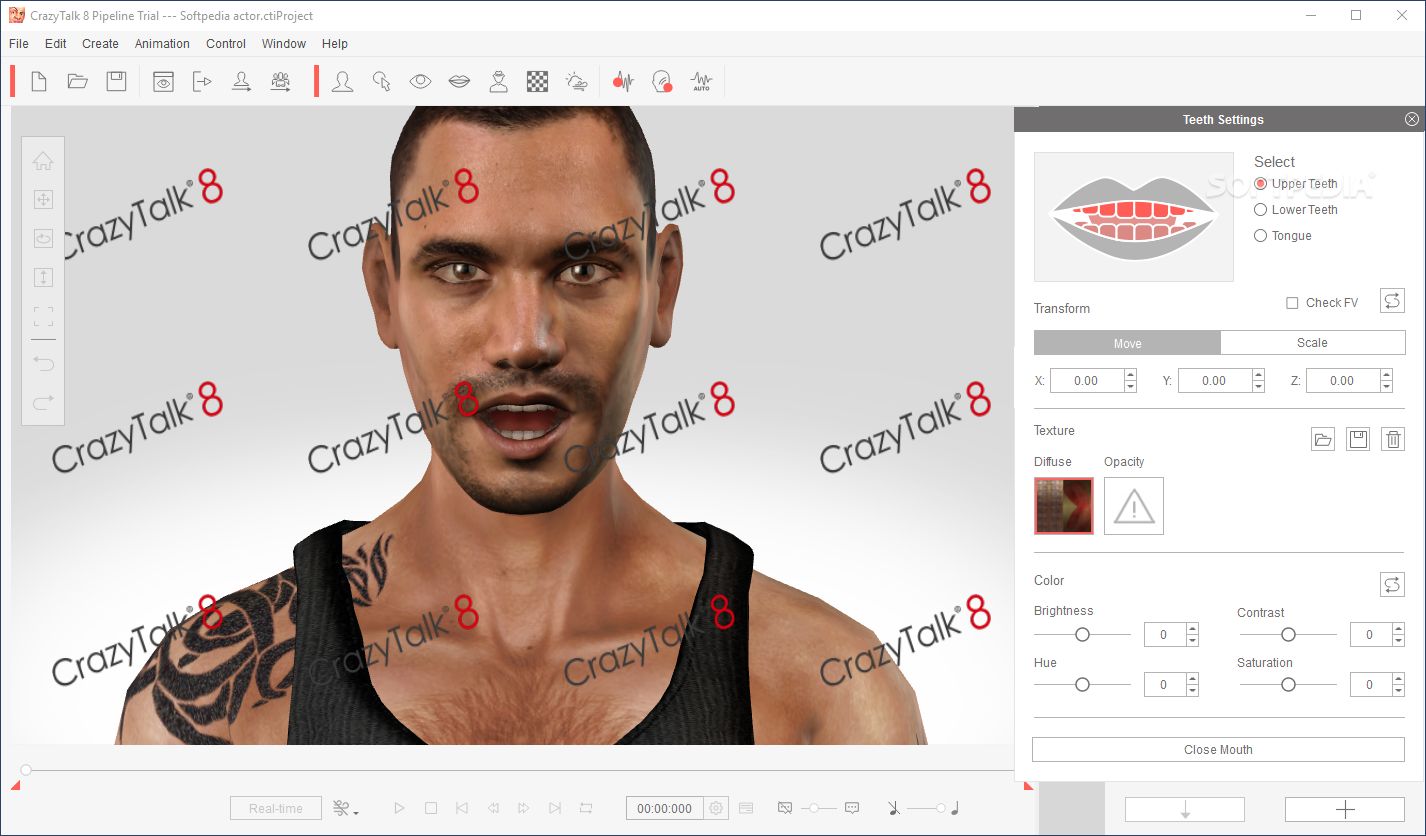Open the checkered background settings icon
Screen dimensions: 1426x836
tap(537, 82)
